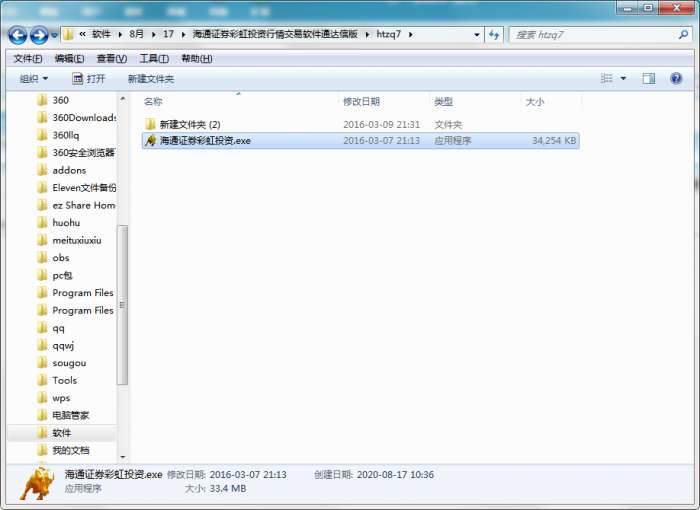Screen dimensions: 700x510
Task: Click the 17 breadcrumb in the address bar
Action: point(168,34)
